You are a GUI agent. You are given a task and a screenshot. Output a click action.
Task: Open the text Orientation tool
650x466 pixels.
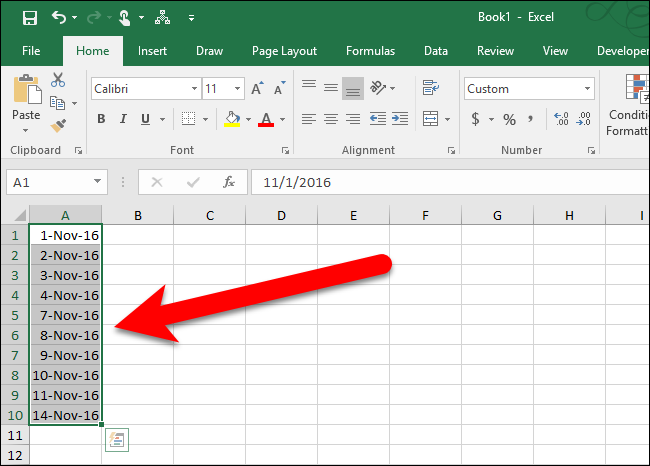coord(378,87)
